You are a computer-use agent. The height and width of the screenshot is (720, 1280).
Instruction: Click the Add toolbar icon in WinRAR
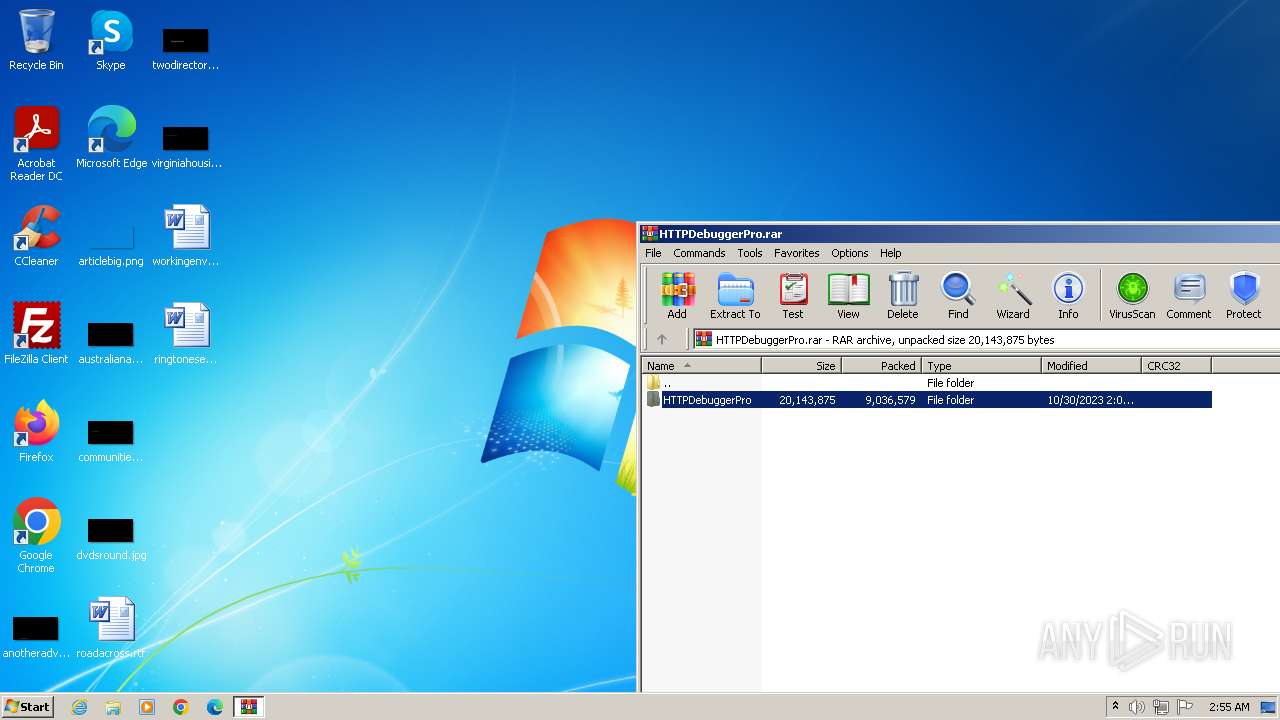(x=677, y=296)
